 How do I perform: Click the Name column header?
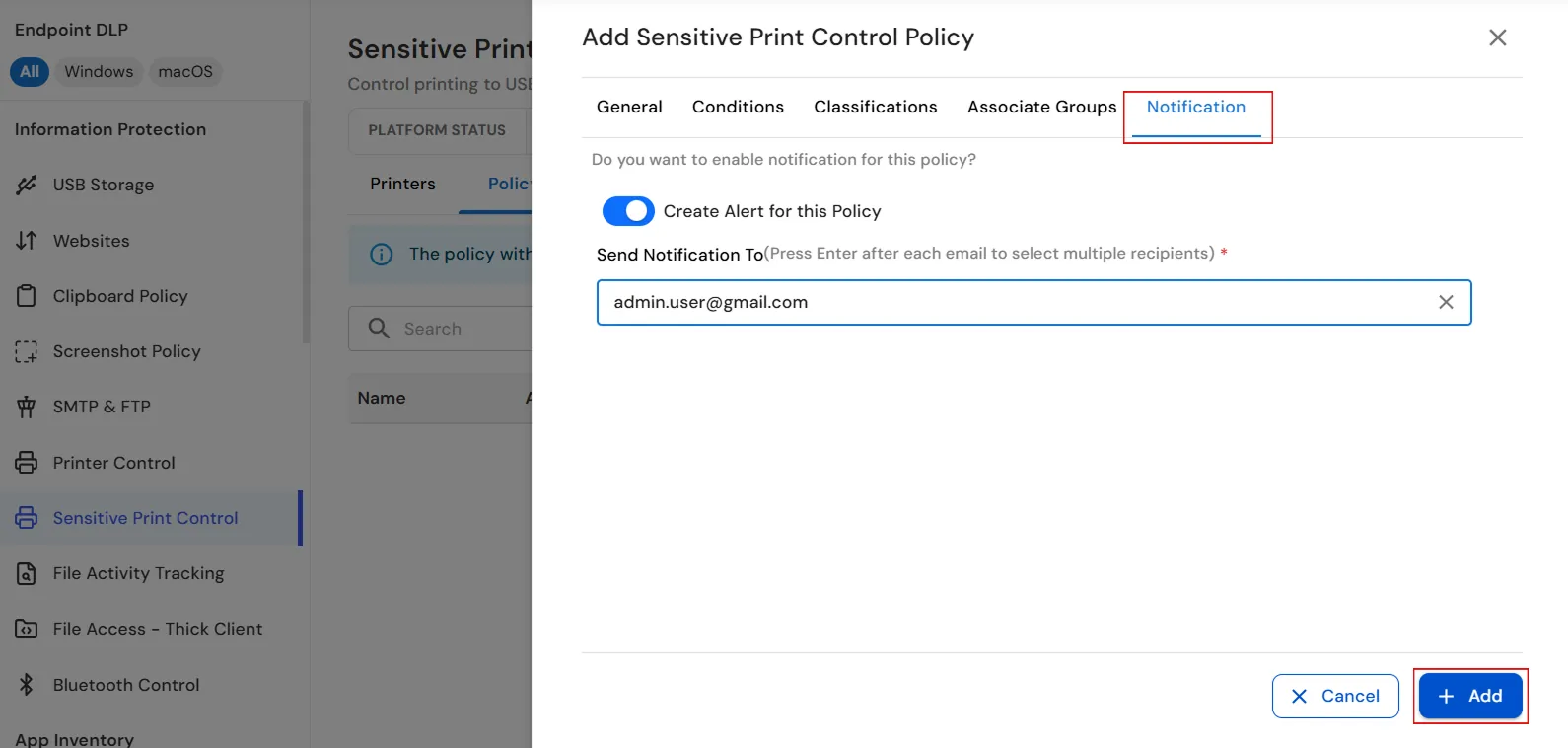pos(382,398)
